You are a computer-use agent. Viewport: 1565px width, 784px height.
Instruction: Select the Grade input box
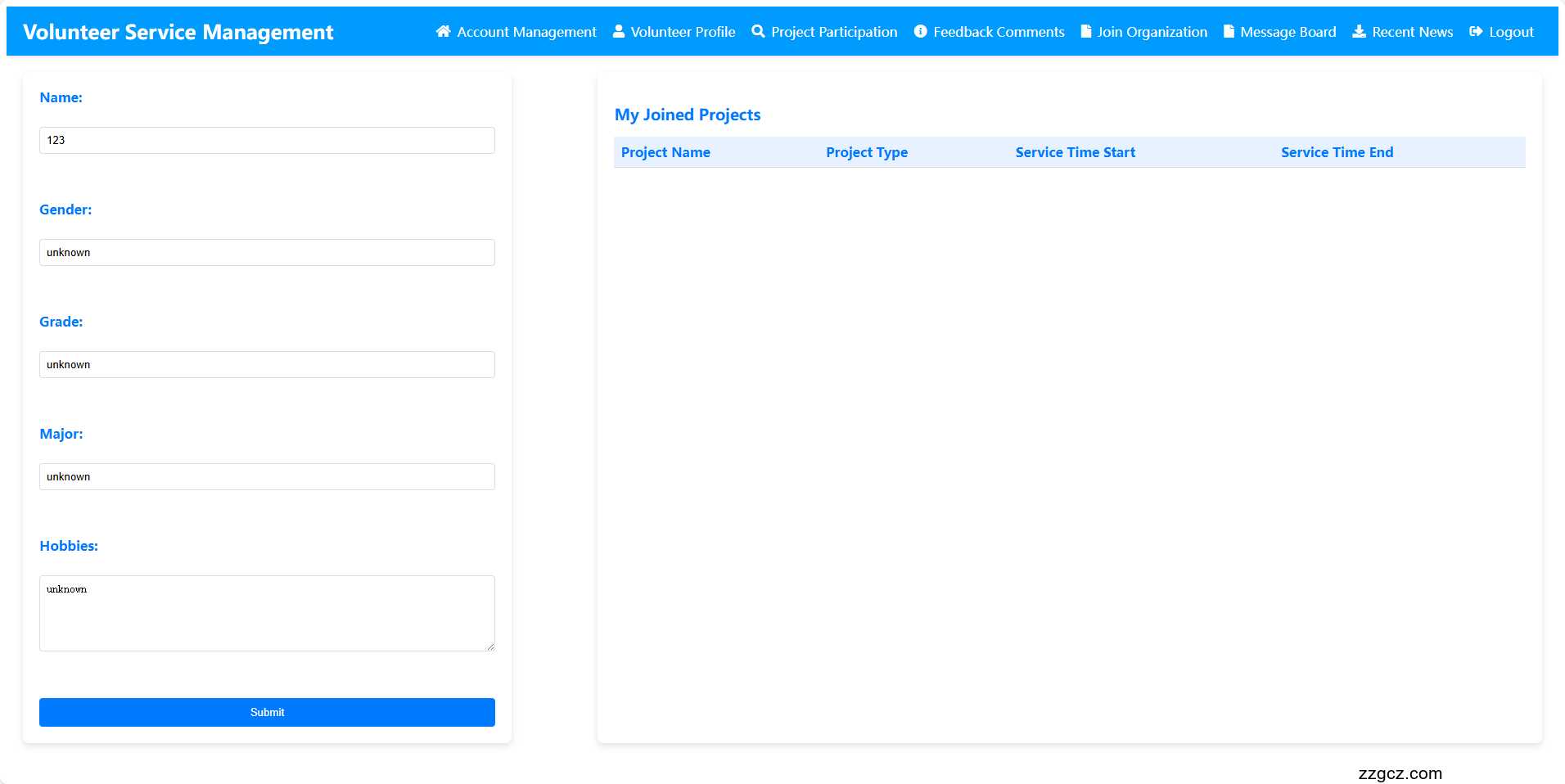point(267,364)
